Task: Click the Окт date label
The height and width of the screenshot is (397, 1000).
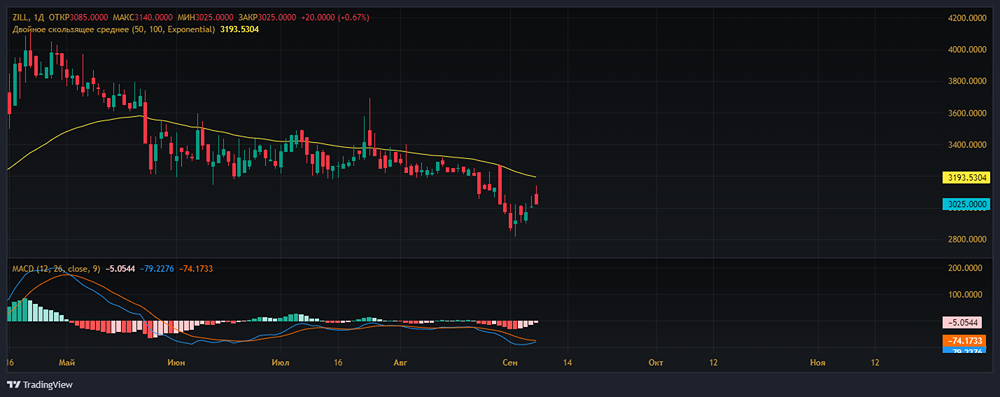Action: (x=656, y=363)
